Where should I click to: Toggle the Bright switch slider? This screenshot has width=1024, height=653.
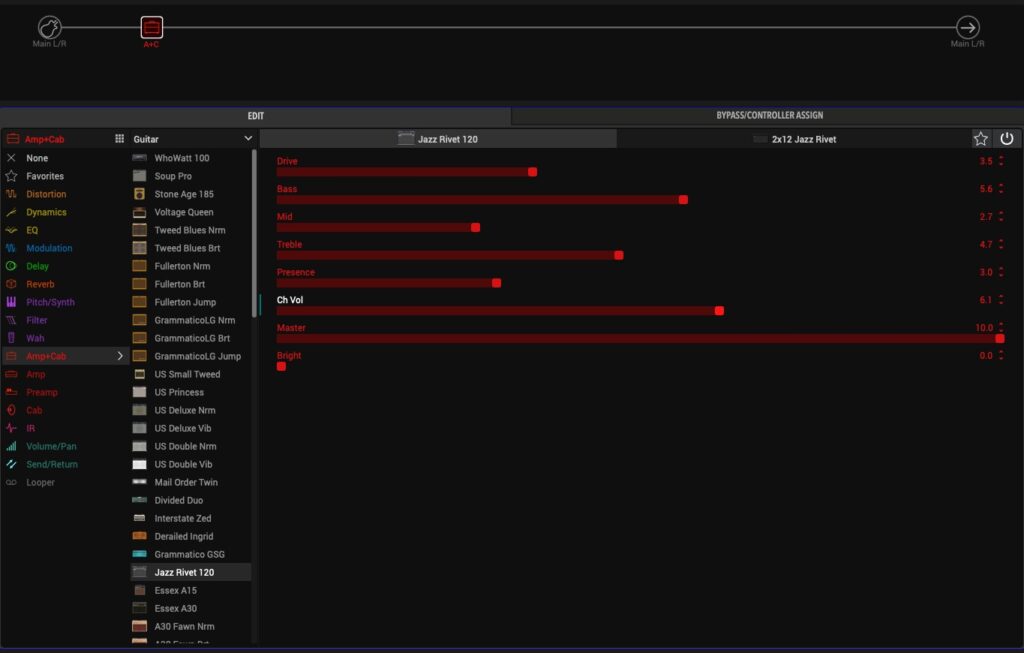click(281, 366)
